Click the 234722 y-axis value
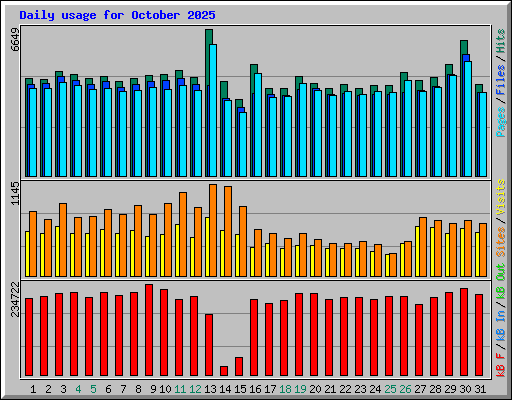 tap(15, 299)
